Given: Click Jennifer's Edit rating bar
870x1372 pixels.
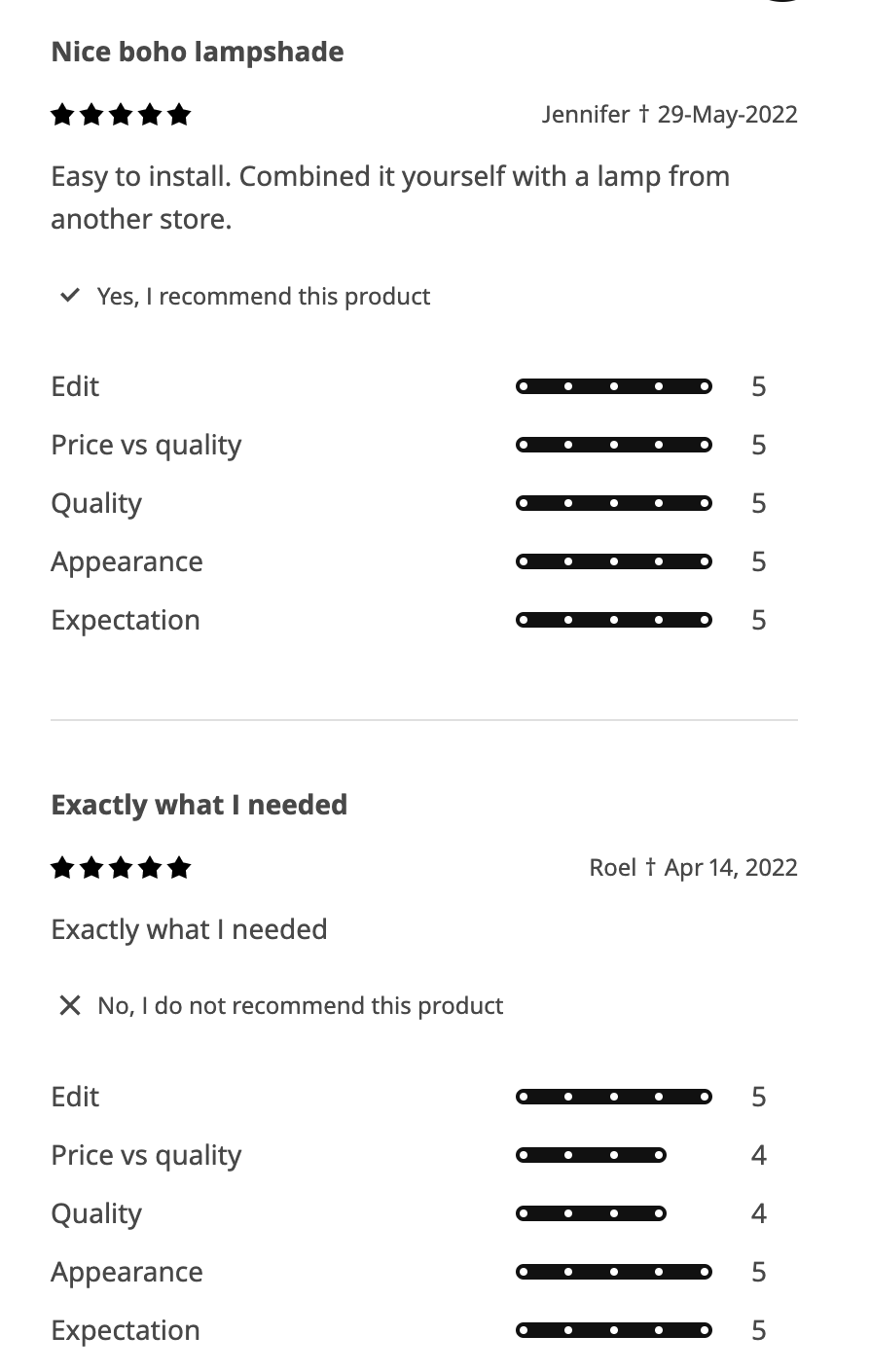Looking at the screenshot, I should tap(613, 387).
